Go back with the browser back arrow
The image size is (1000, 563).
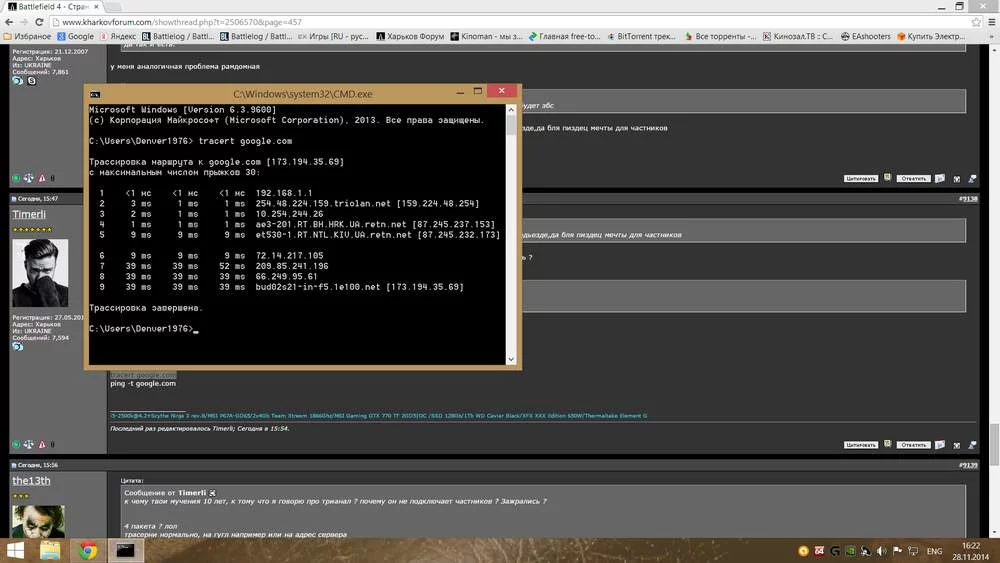8,22
